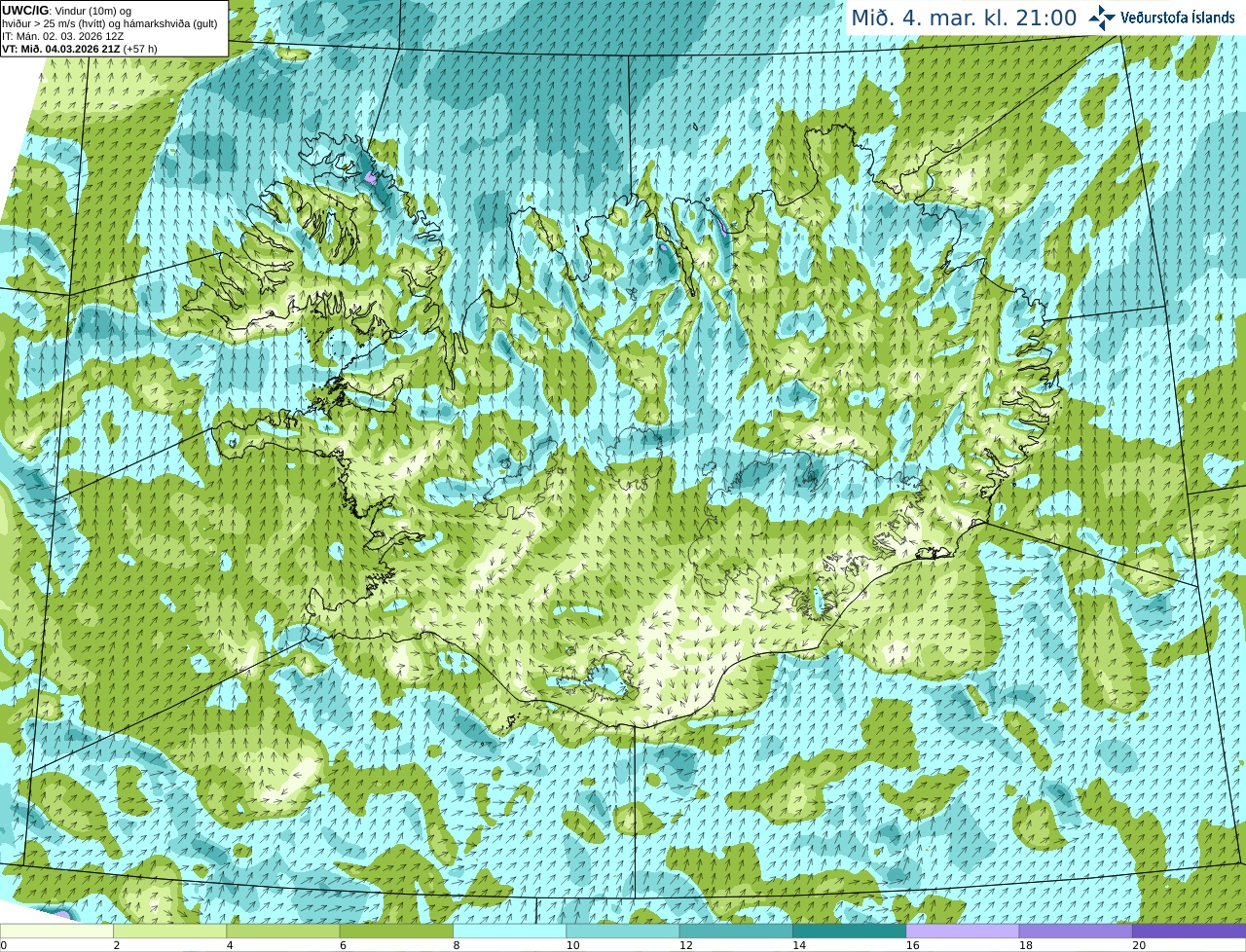Pick the dark teal 14–16 m/s legend swatch
Screen dimensions: 1246x952
coord(849,931)
